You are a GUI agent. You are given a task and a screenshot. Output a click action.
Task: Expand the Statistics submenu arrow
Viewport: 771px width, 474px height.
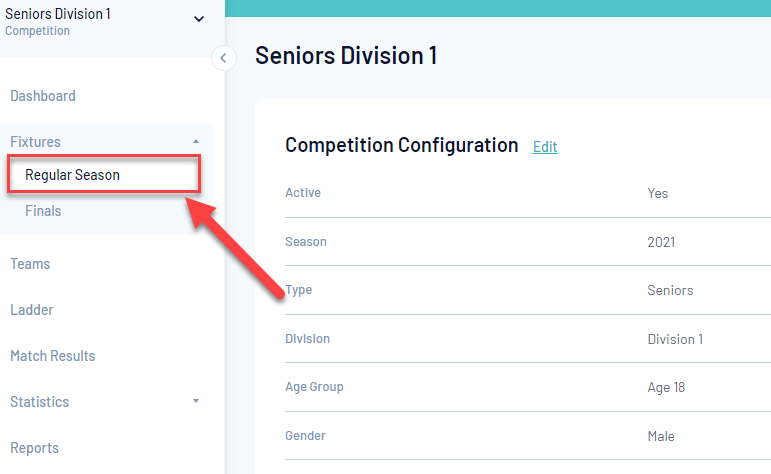(x=196, y=401)
